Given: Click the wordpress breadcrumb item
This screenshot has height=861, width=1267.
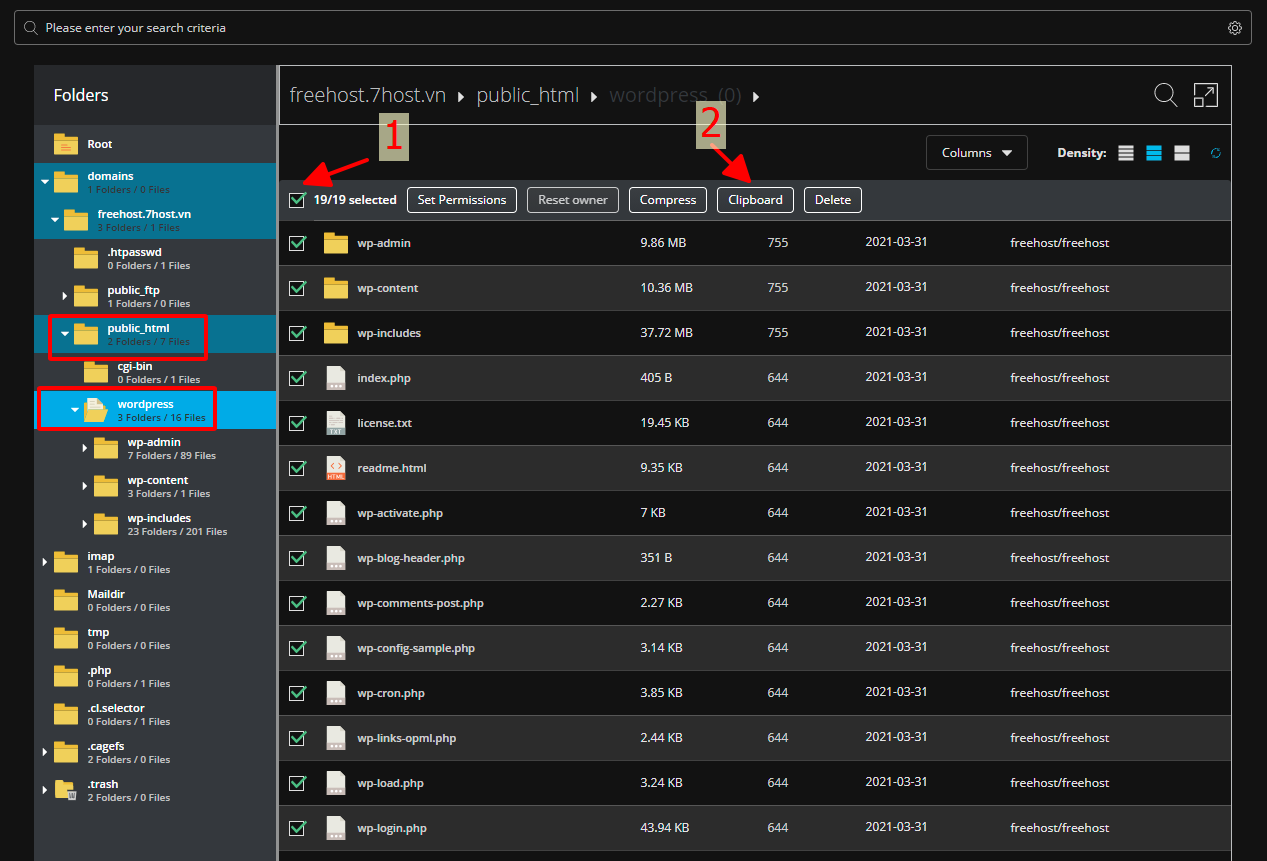Looking at the screenshot, I should coord(675,95).
